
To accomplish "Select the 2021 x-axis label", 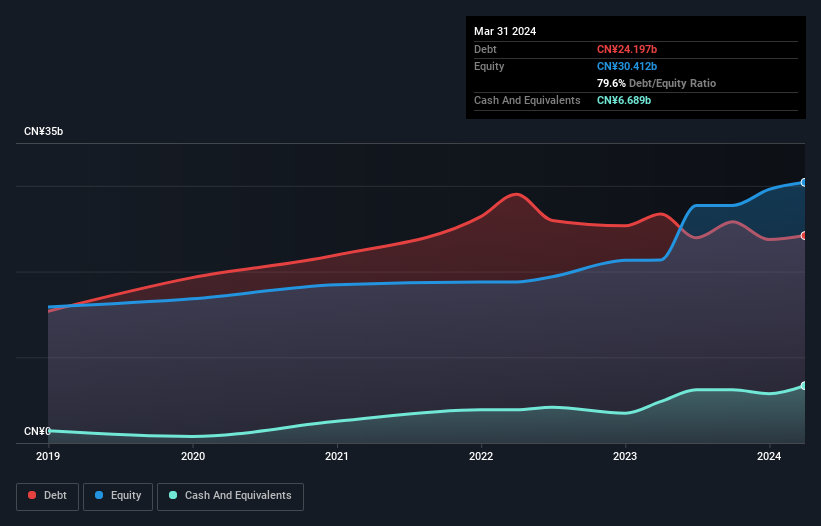I will click(337, 456).
